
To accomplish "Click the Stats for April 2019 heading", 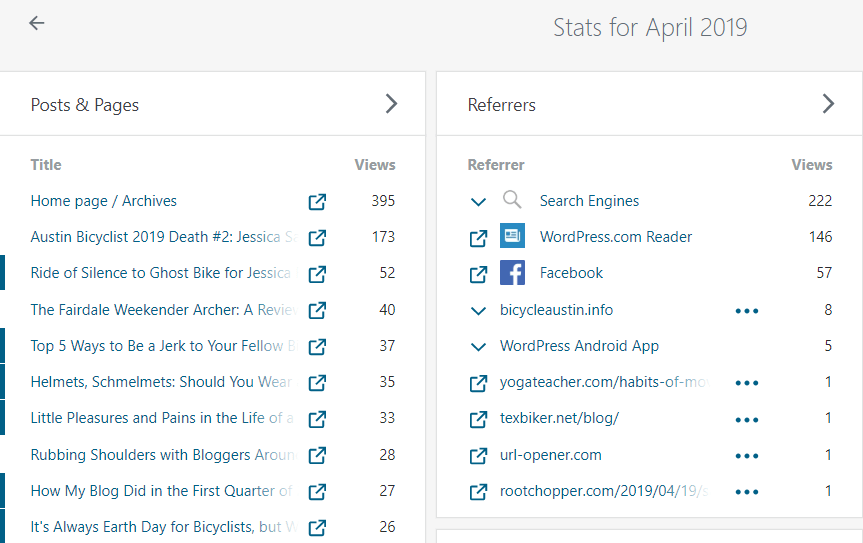I will [x=650, y=27].
